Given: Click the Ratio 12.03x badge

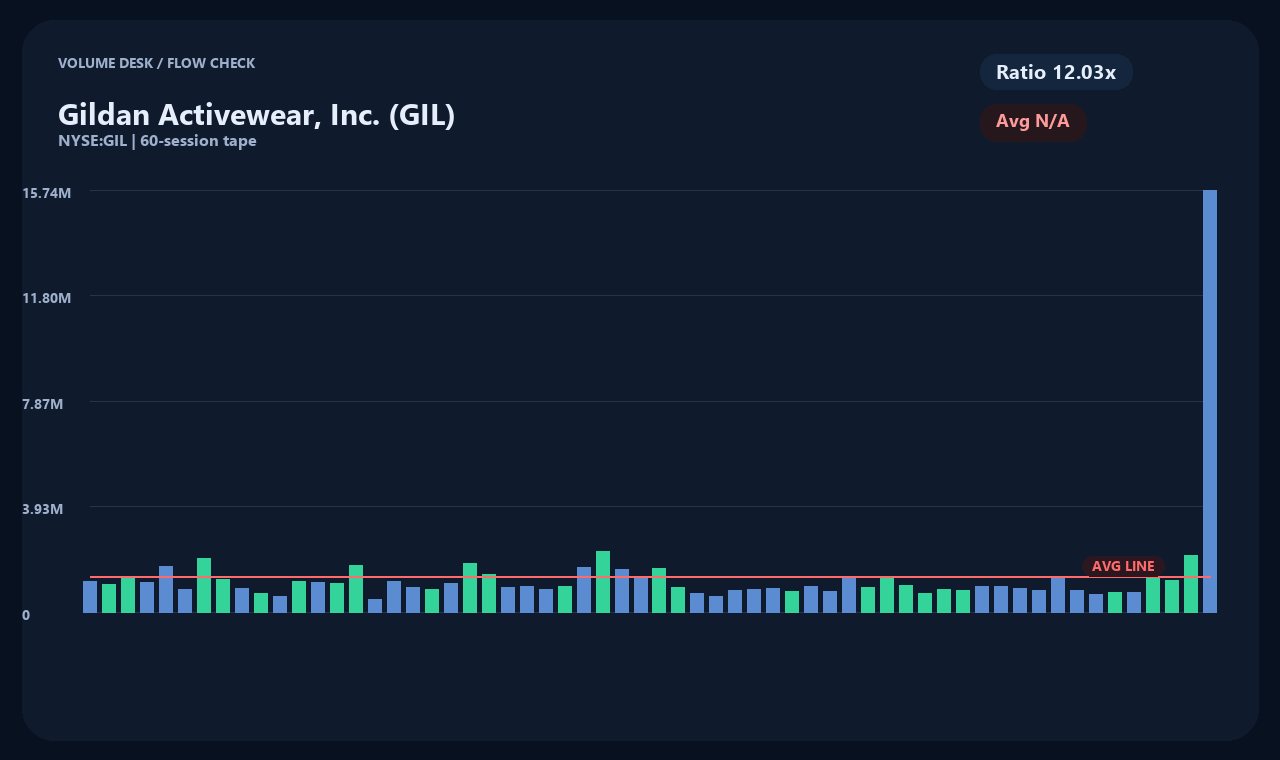Looking at the screenshot, I should tap(1056, 72).
